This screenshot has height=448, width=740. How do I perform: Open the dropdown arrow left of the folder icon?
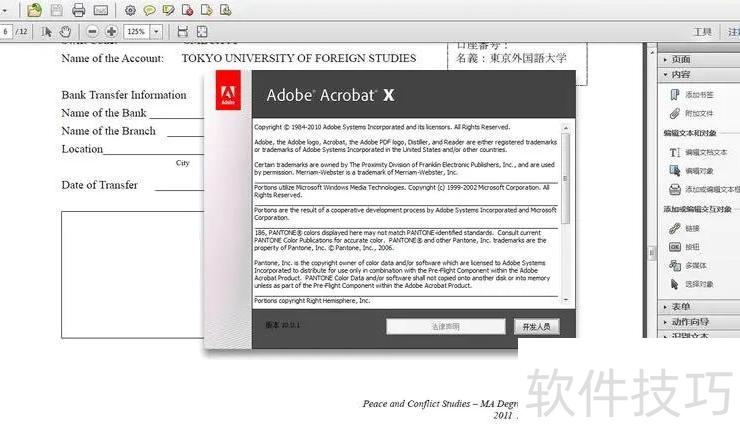5,10
